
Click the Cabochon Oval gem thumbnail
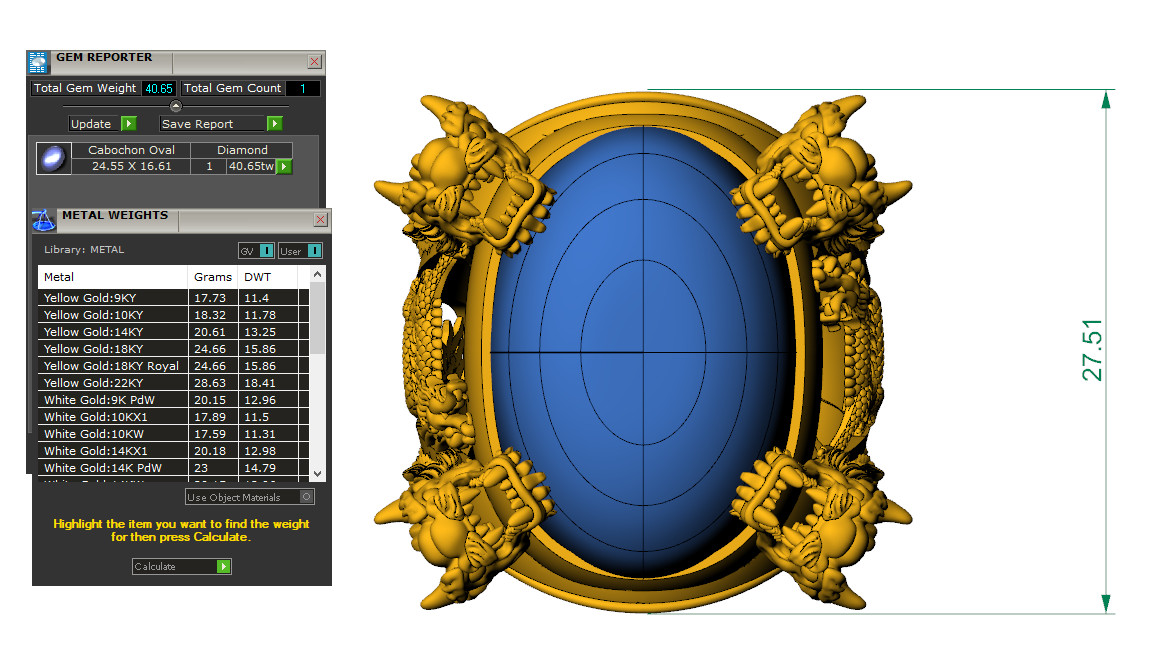click(52, 158)
